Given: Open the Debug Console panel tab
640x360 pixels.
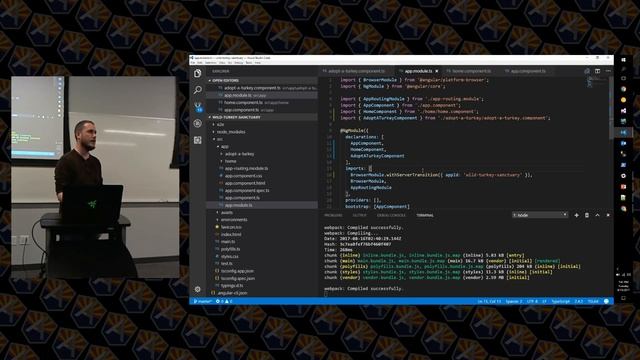Looking at the screenshot, I should pyautogui.click(x=391, y=215).
